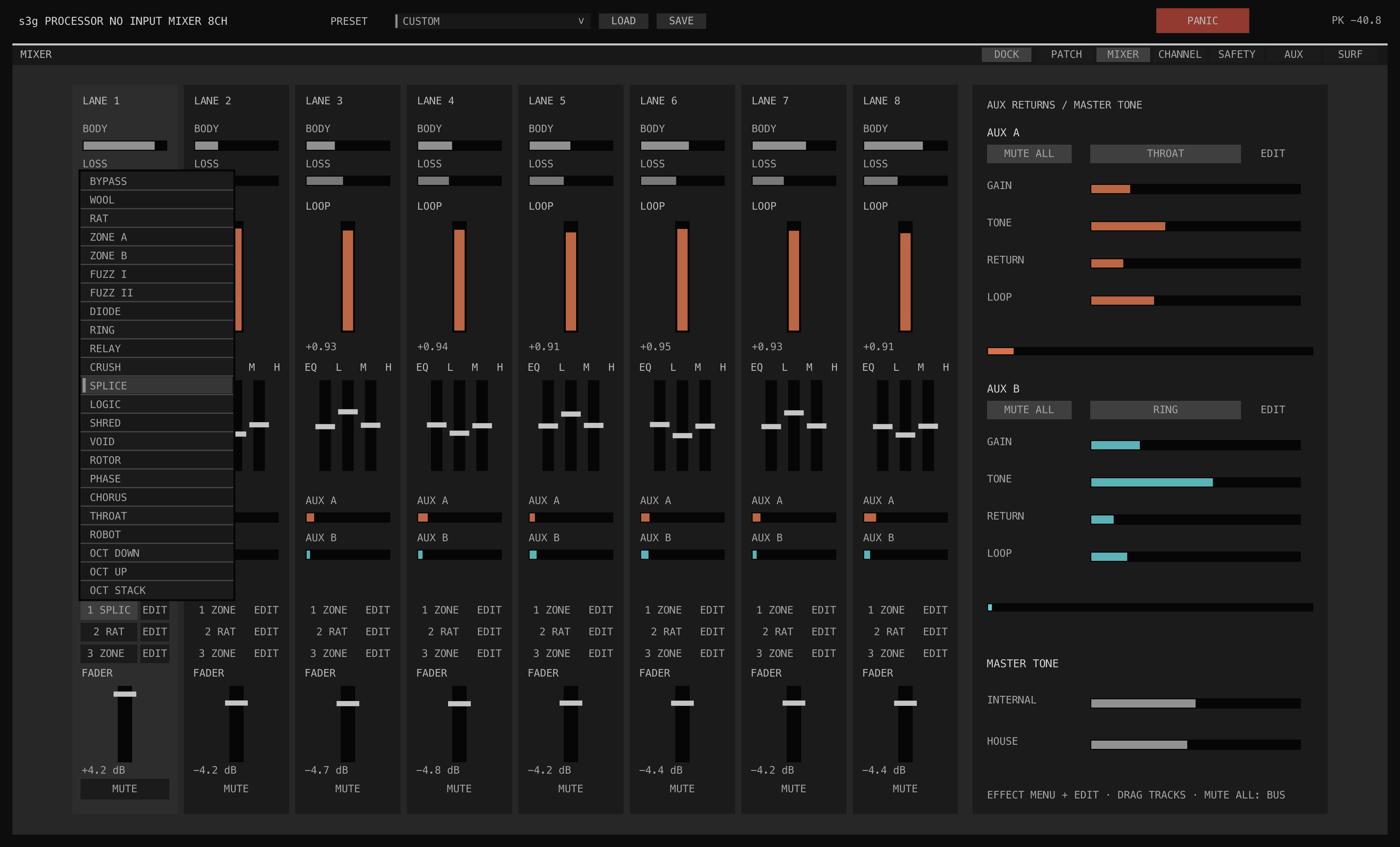Viewport: 1400px width, 847px height.
Task: Open Lane 1 slot 3 ZONE effect menu
Action: point(108,653)
